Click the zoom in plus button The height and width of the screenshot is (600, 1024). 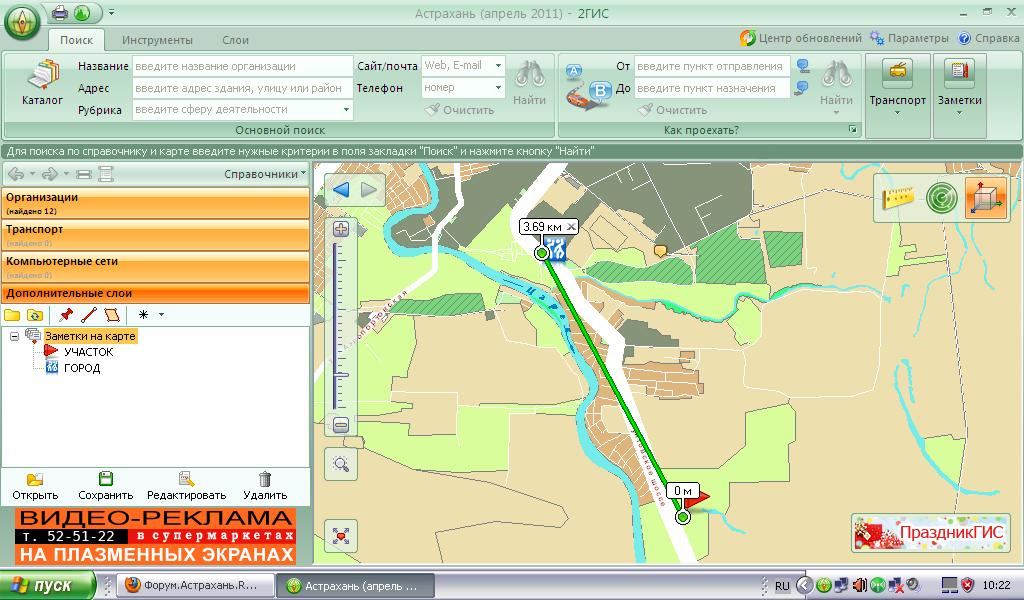click(341, 229)
